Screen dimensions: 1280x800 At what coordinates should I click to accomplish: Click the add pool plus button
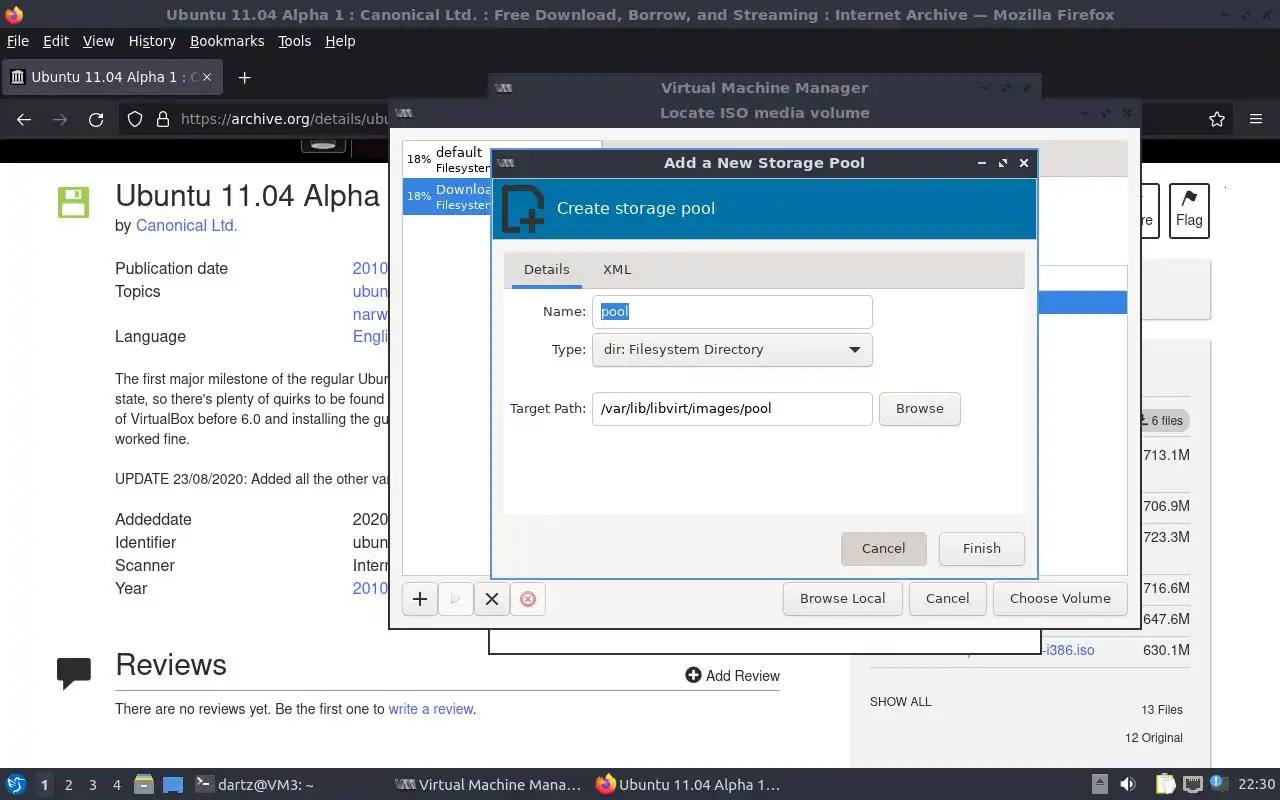[420, 599]
